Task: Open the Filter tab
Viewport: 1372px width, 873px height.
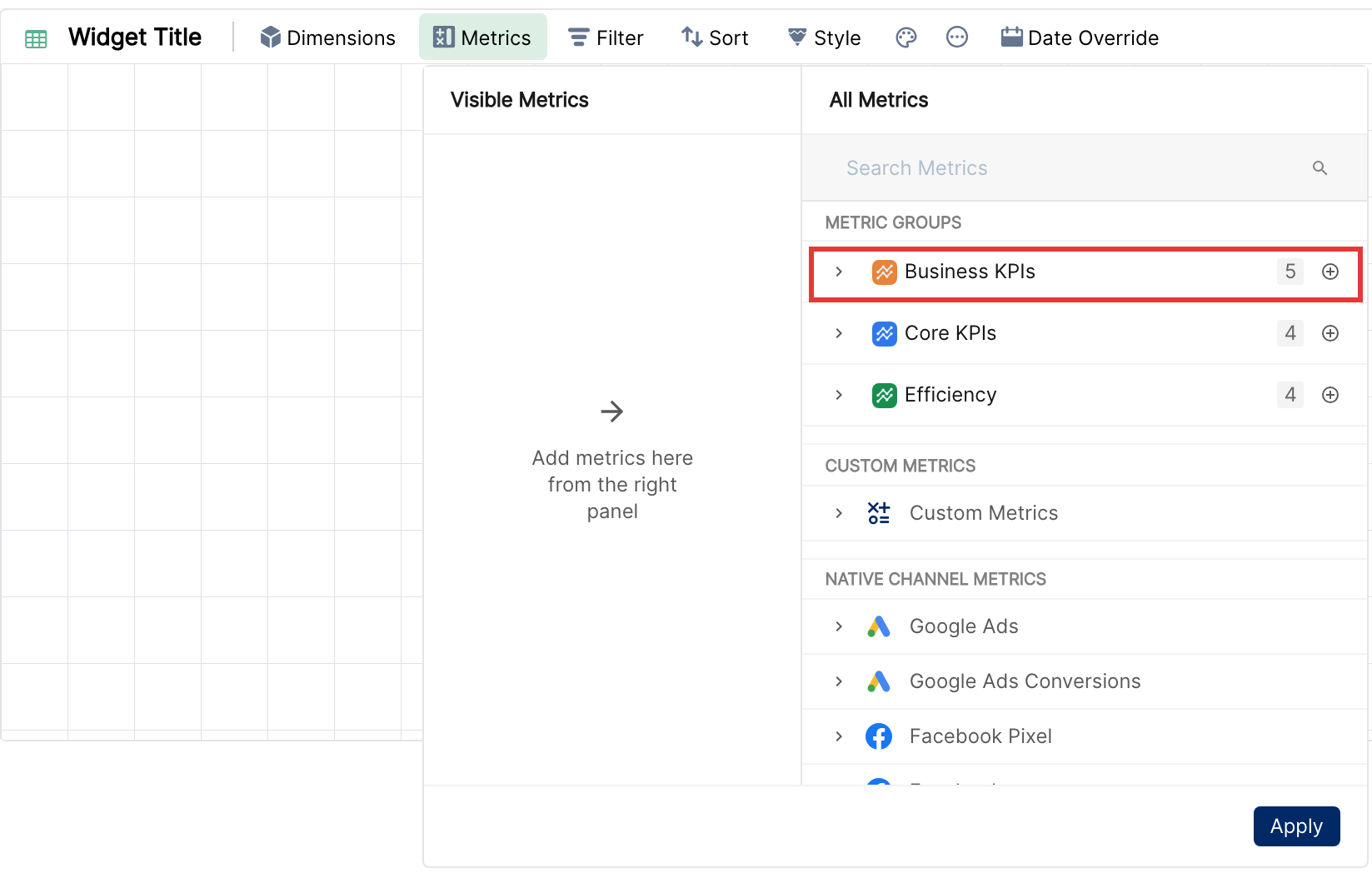Action: (606, 37)
